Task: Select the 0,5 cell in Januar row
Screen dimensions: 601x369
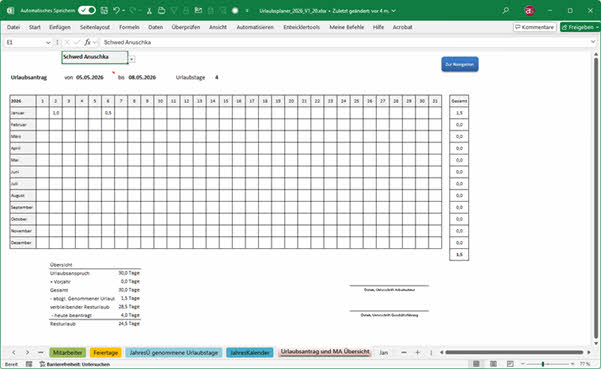Action: (108, 113)
